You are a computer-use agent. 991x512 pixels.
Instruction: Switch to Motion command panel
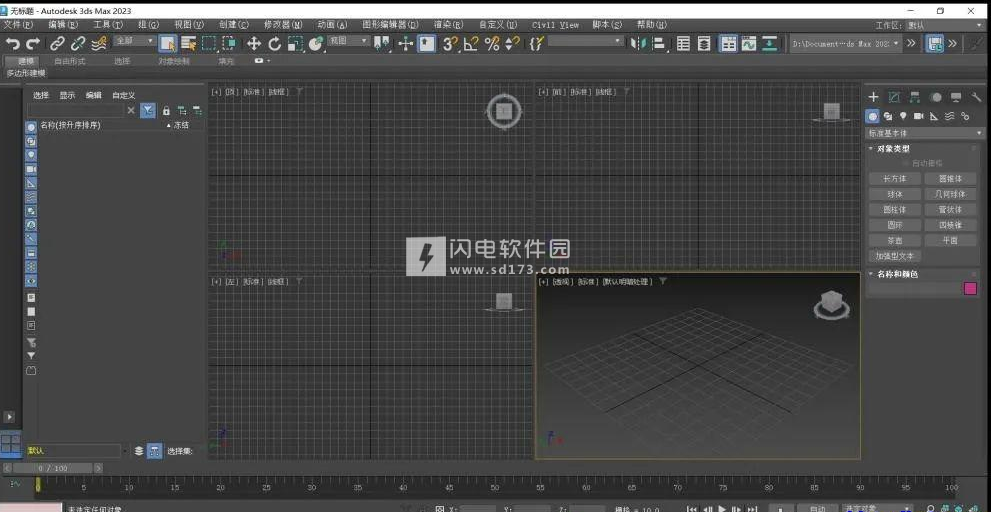click(x=935, y=97)
